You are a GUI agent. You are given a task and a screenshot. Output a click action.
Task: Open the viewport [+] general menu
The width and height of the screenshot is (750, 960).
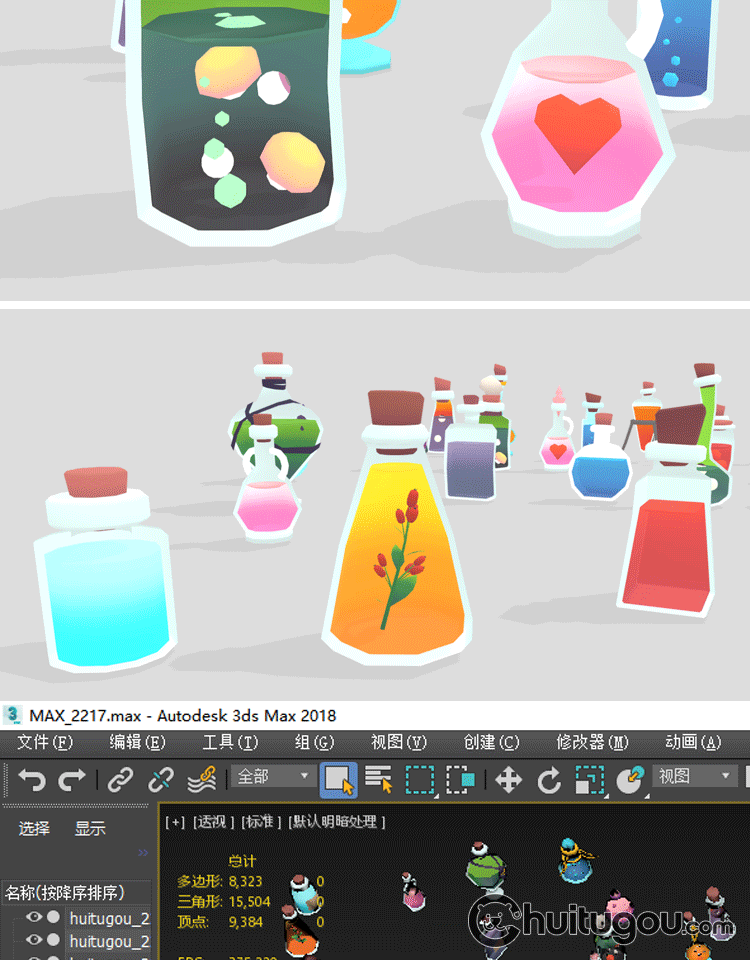175,822
